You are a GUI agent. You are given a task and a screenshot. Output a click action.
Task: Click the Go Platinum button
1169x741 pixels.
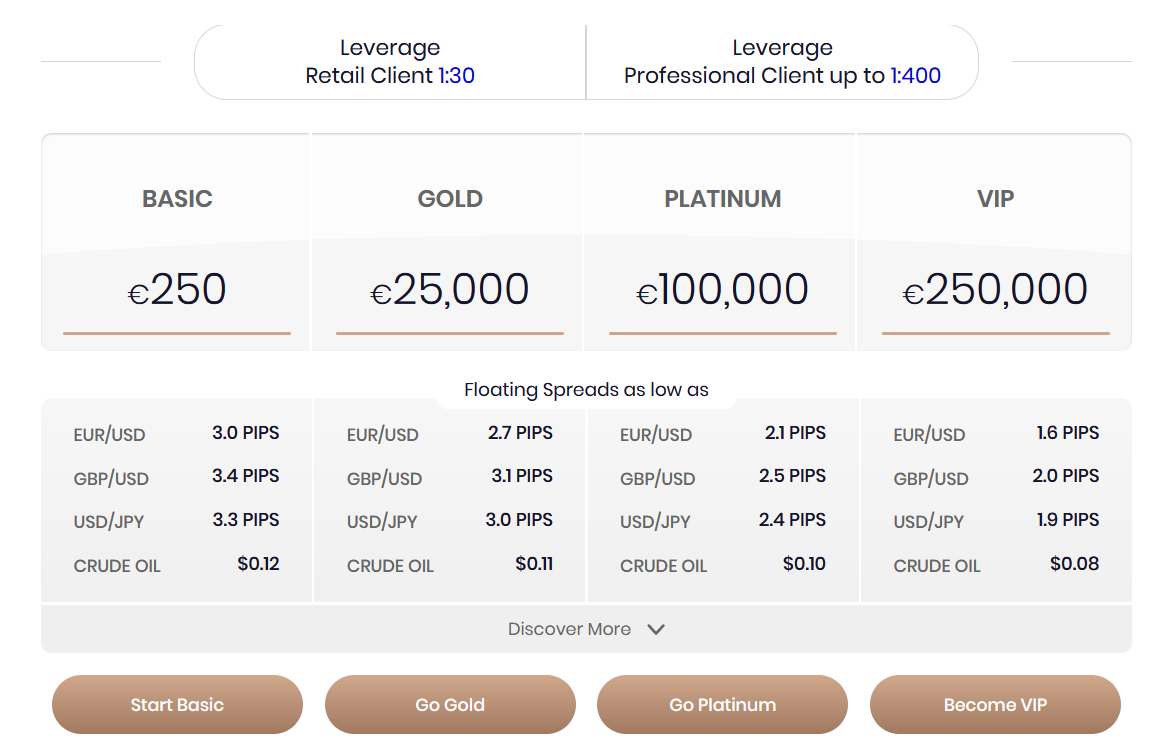722,704
